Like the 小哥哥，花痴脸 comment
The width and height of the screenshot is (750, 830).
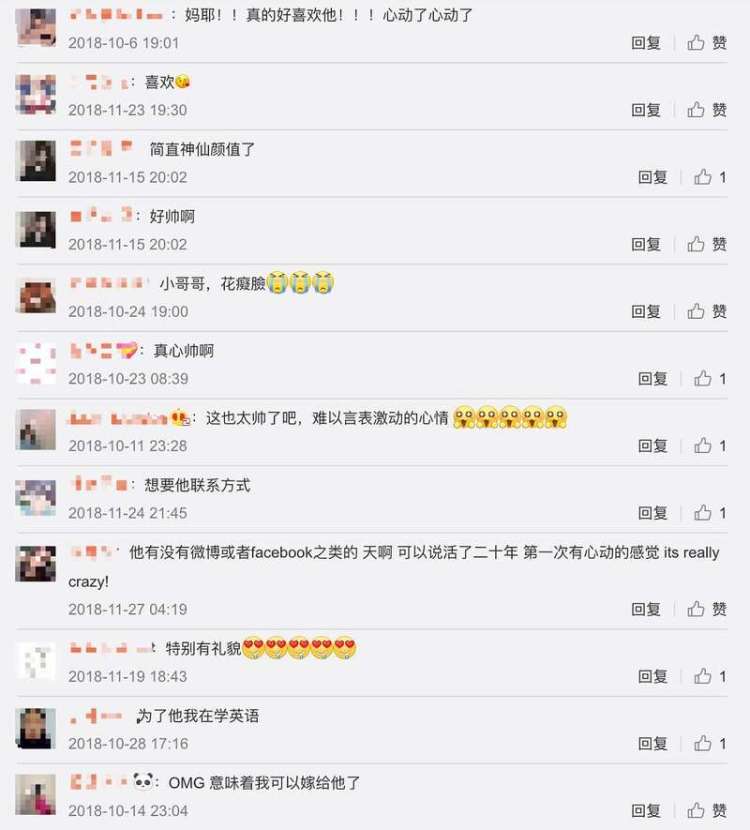pyautogui.click(x=706, y=311)
